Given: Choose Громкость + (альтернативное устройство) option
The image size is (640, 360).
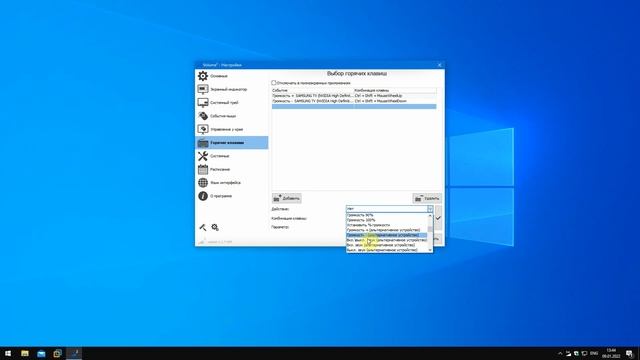Looking at the screenshot, I should (387, 230).
